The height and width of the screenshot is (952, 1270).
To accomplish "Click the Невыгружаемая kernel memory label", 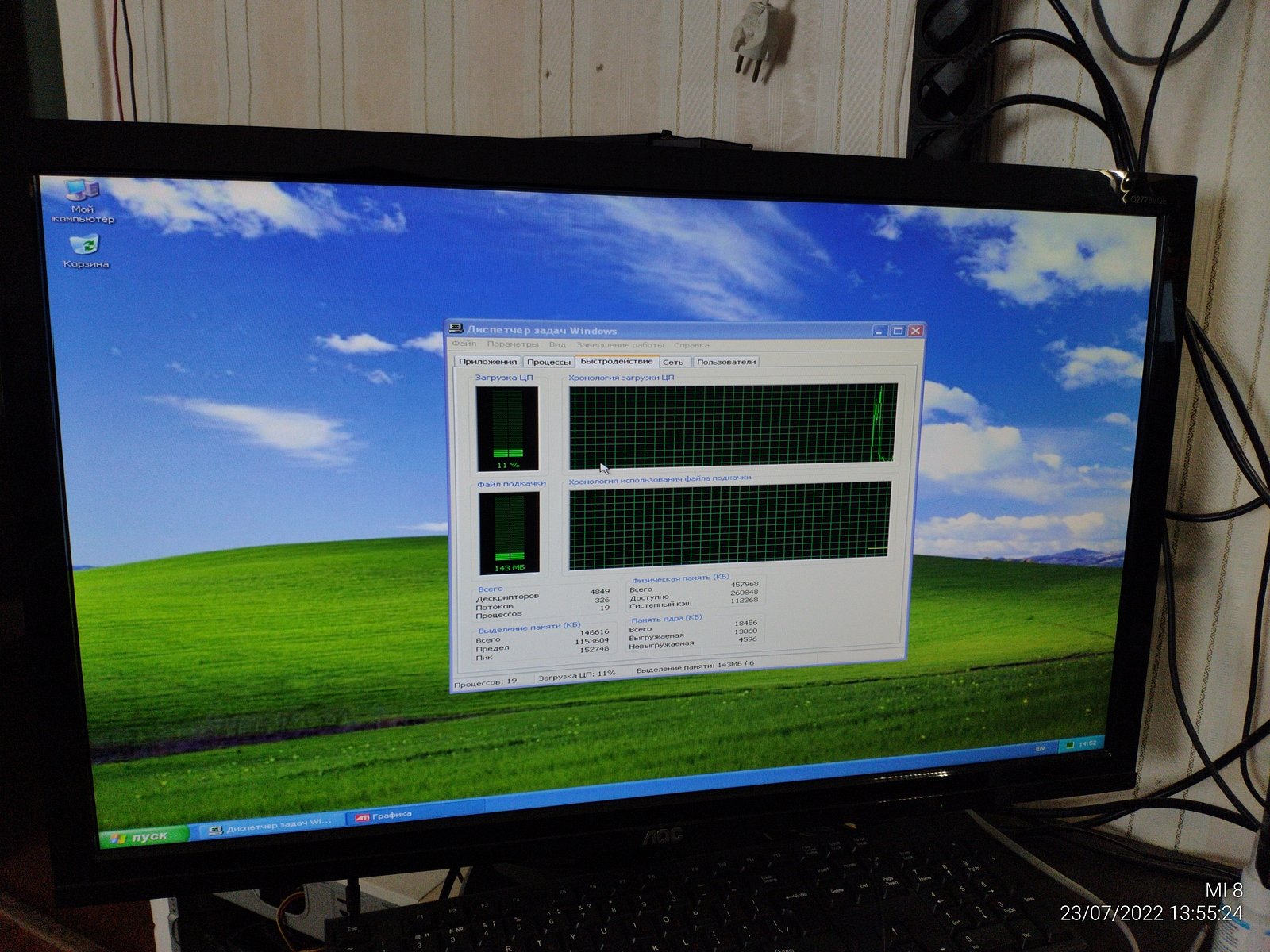I will (x=661, y=644).
